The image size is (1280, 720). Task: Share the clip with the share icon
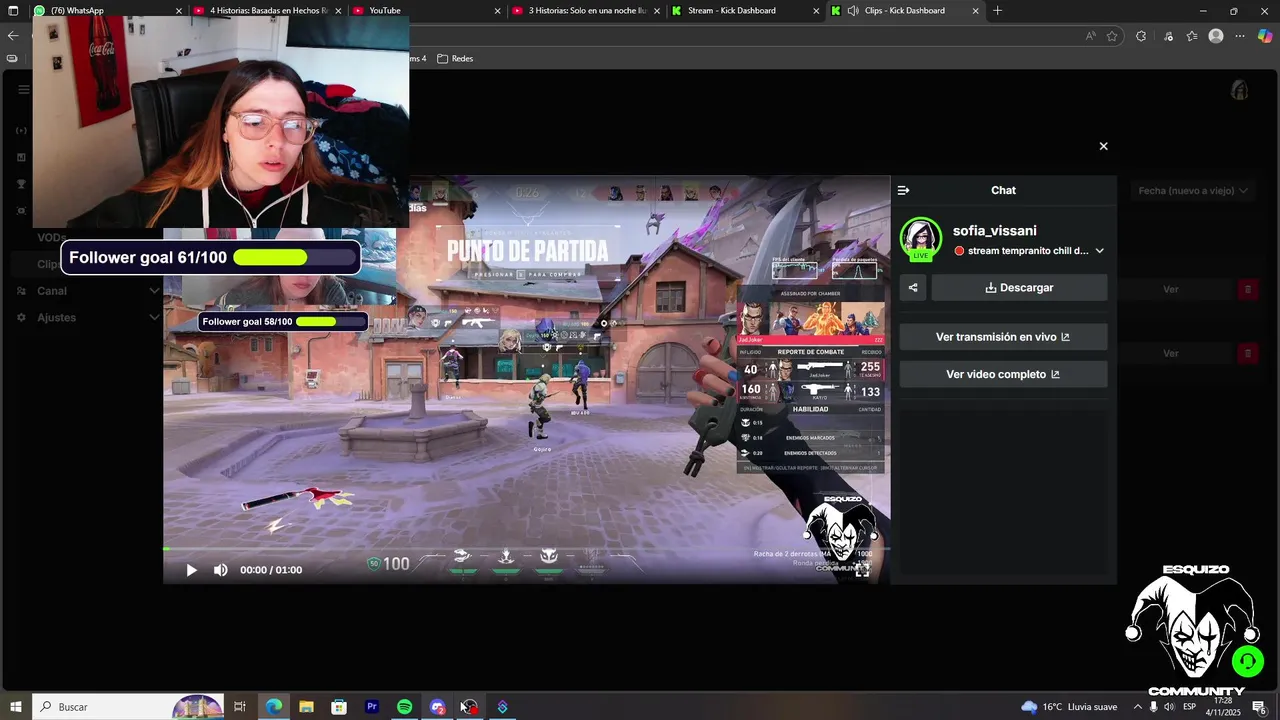pyautogui.click(x=913, y=288)
